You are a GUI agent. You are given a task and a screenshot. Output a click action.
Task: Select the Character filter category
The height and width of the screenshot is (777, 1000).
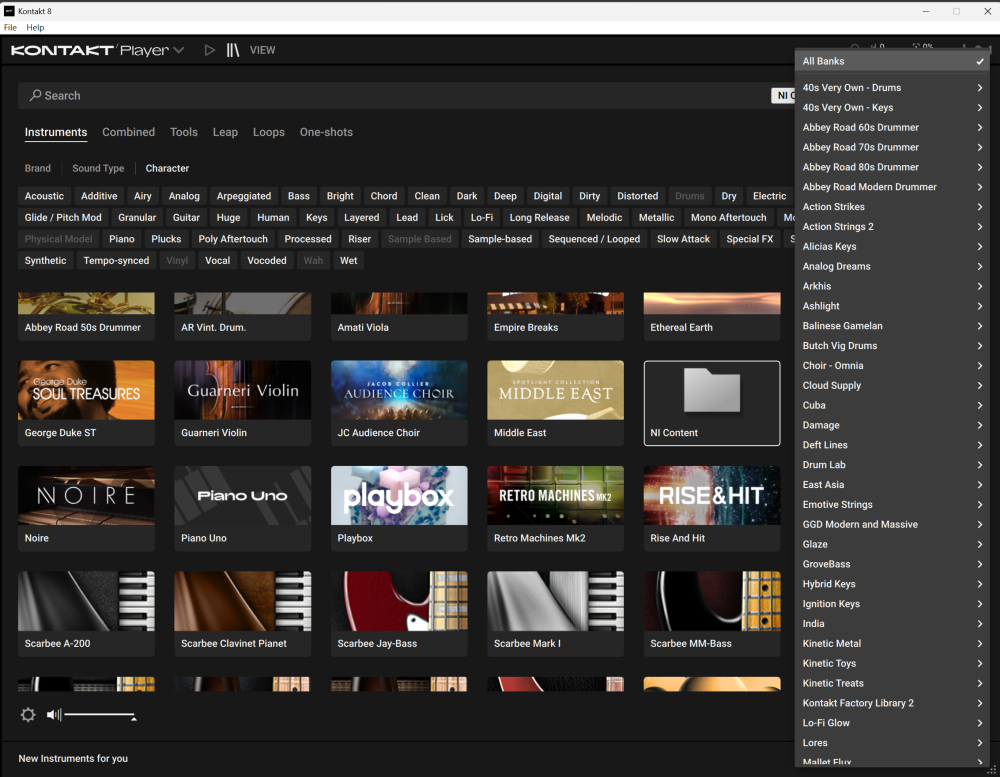[167, 168]
